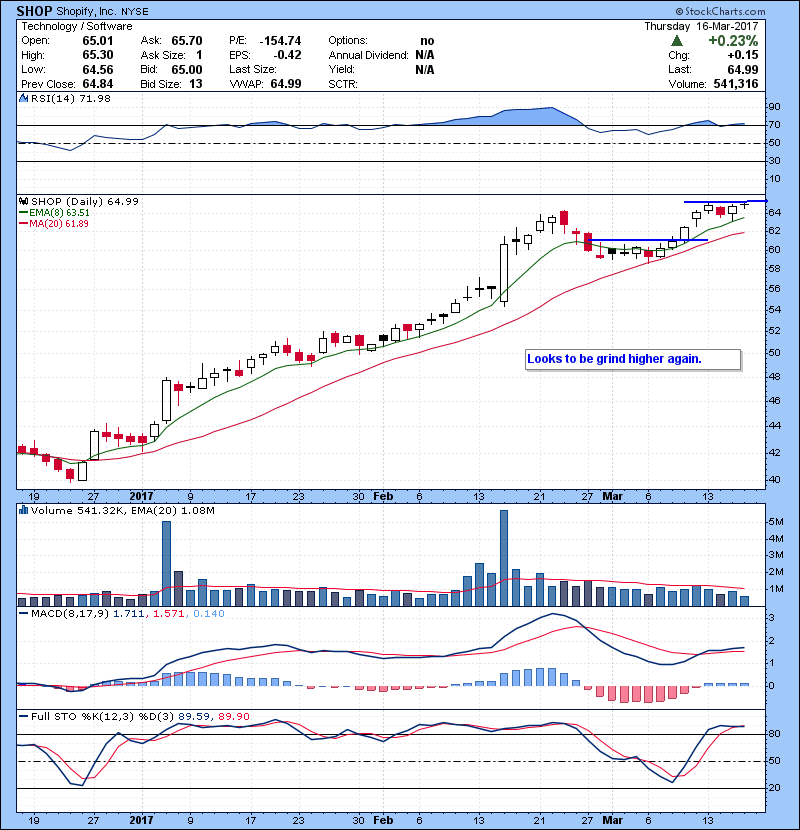Click the Volume panel legend icon
This screenshot has height=830, width=800.
[x=24, y=510]
